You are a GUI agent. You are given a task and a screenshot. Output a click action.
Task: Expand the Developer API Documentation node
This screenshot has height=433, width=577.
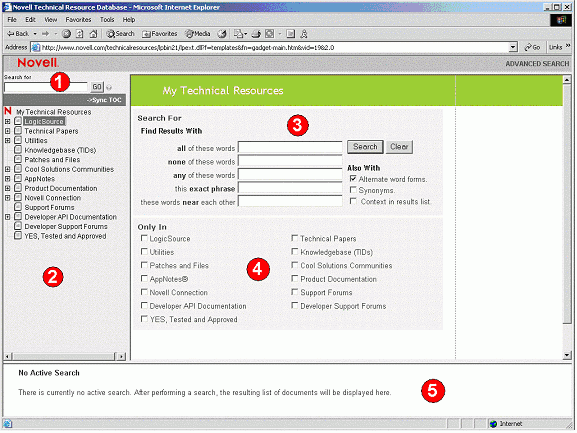click(x=7, y=217)
